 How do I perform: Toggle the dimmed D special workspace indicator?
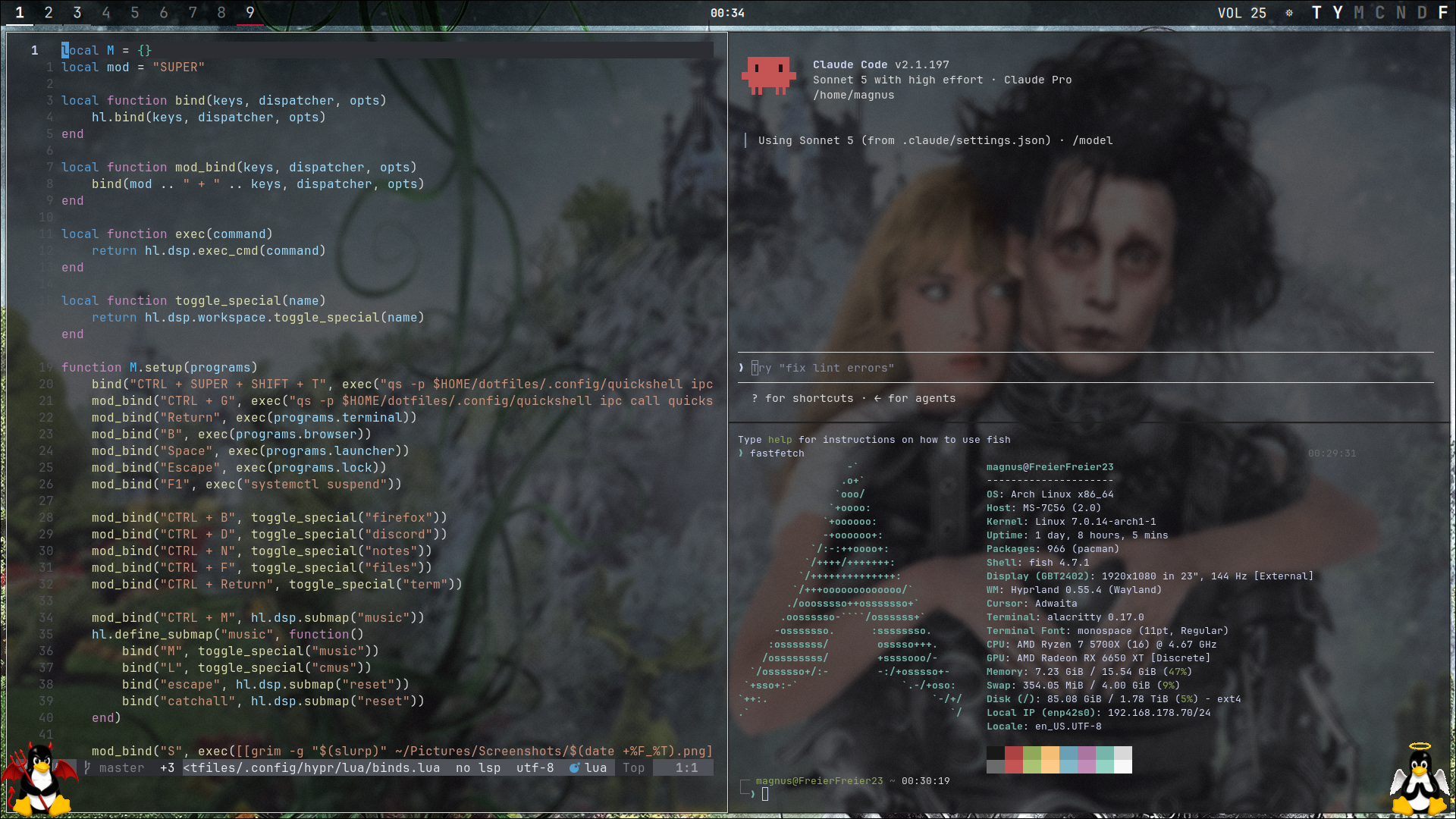(1422, 13)
